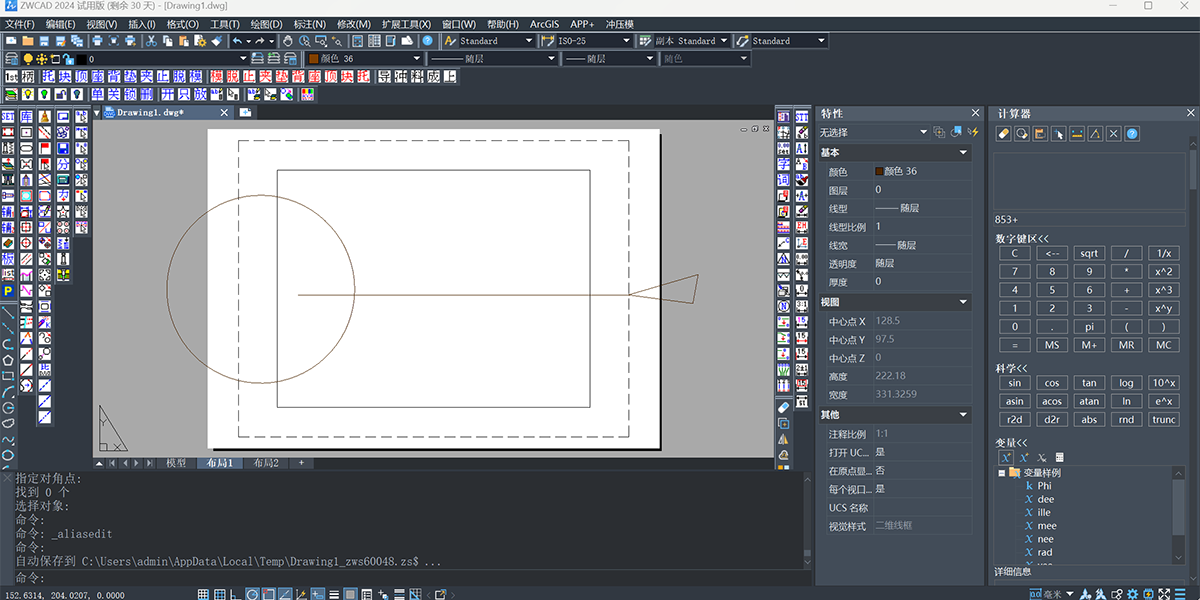Open the calculator help question-mark icon

click(x=1132, y=134)
